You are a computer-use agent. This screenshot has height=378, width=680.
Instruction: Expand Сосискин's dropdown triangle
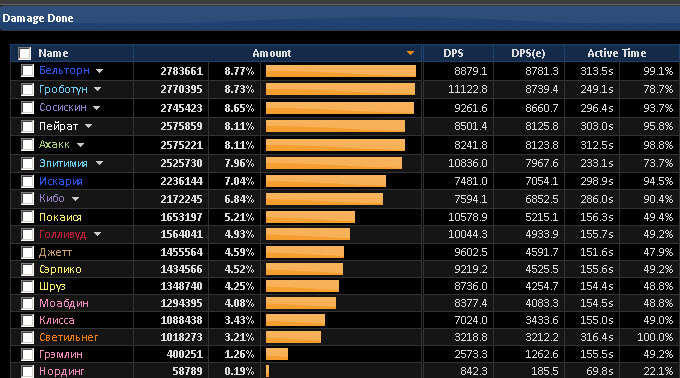click(96, 108)
